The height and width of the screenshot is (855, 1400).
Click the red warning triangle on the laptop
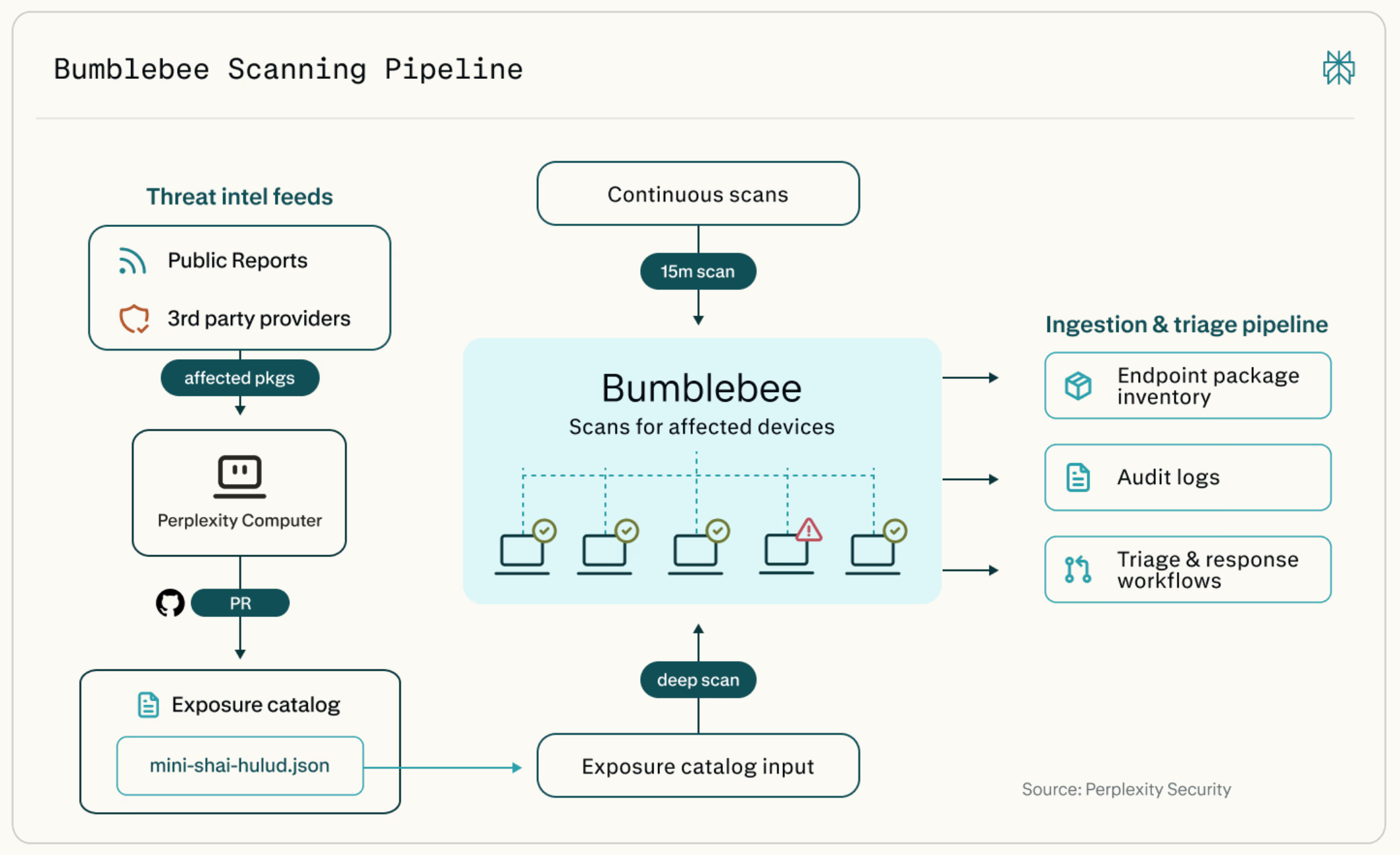[809, 530]
